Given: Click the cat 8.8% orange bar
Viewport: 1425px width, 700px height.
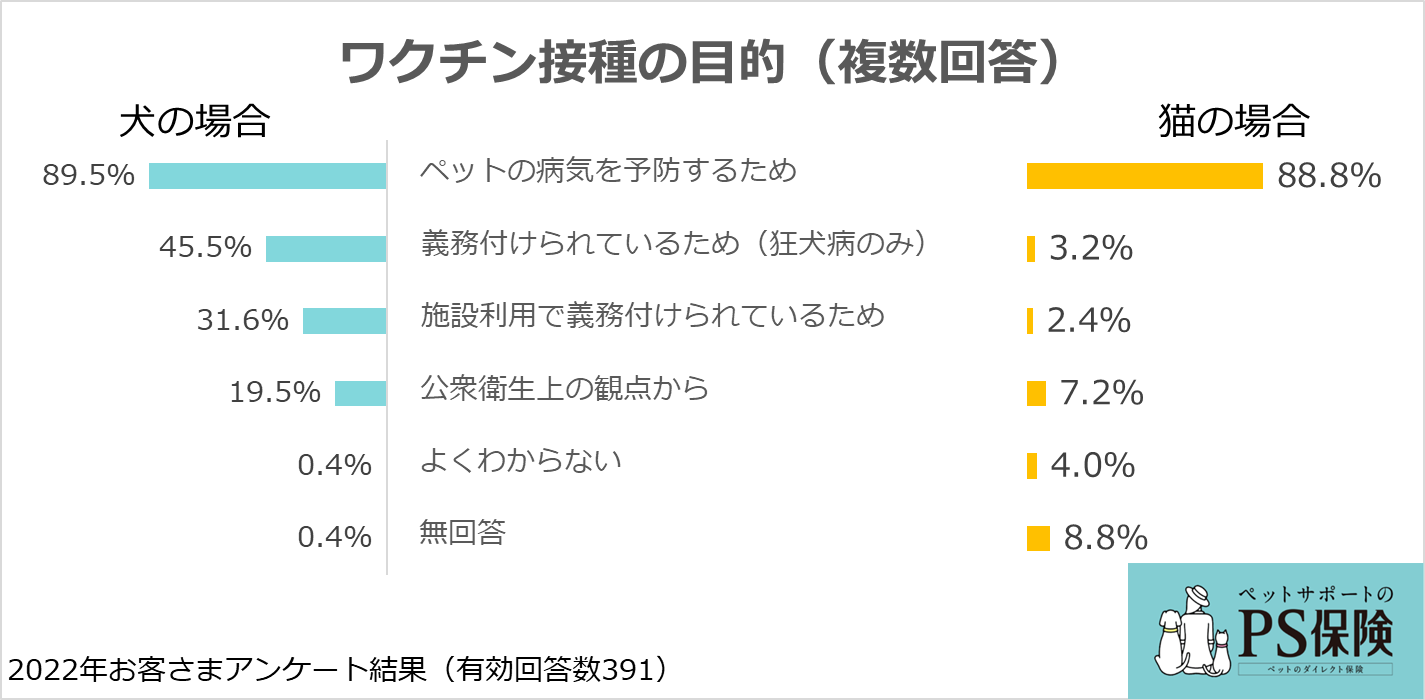Looking at the screenshot, I should pyautogui.click(x=1038, y=538).
